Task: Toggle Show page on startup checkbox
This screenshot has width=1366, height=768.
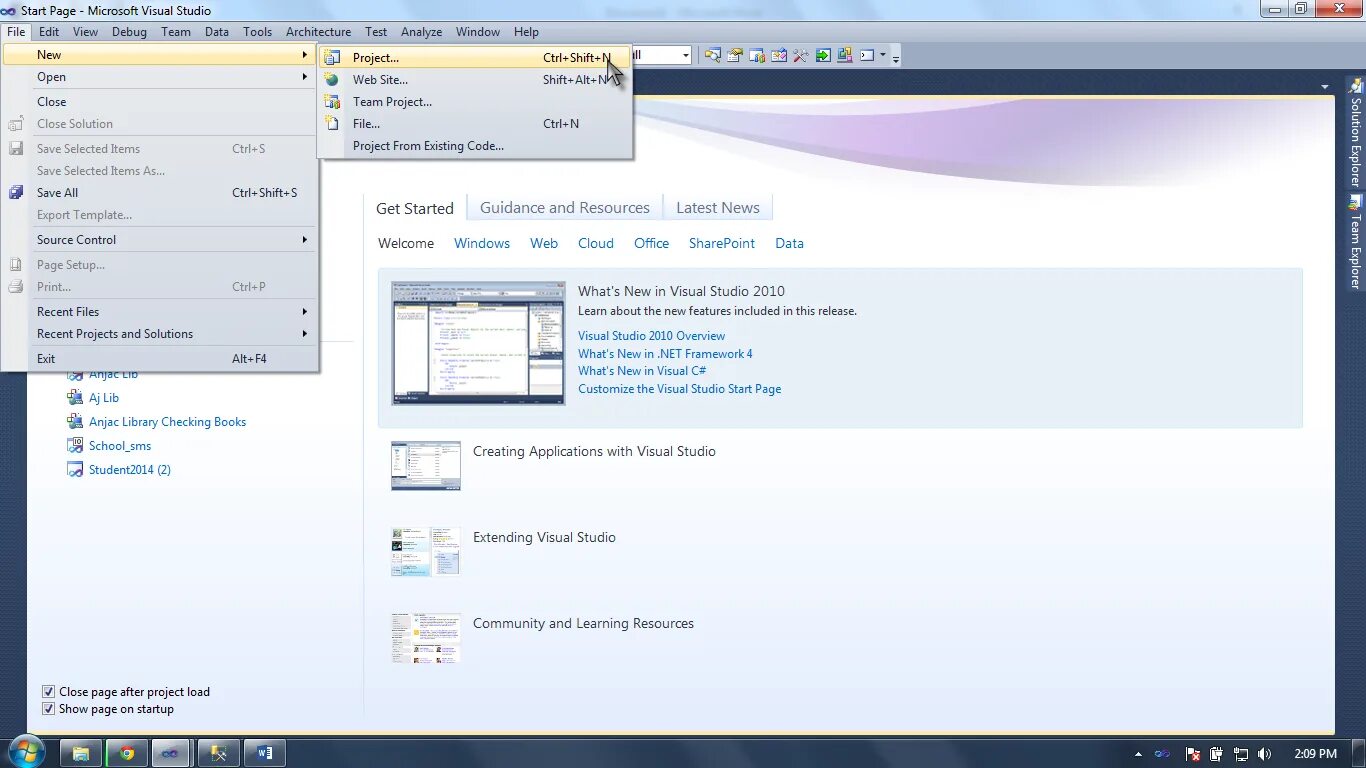Action: coord(48,709)
